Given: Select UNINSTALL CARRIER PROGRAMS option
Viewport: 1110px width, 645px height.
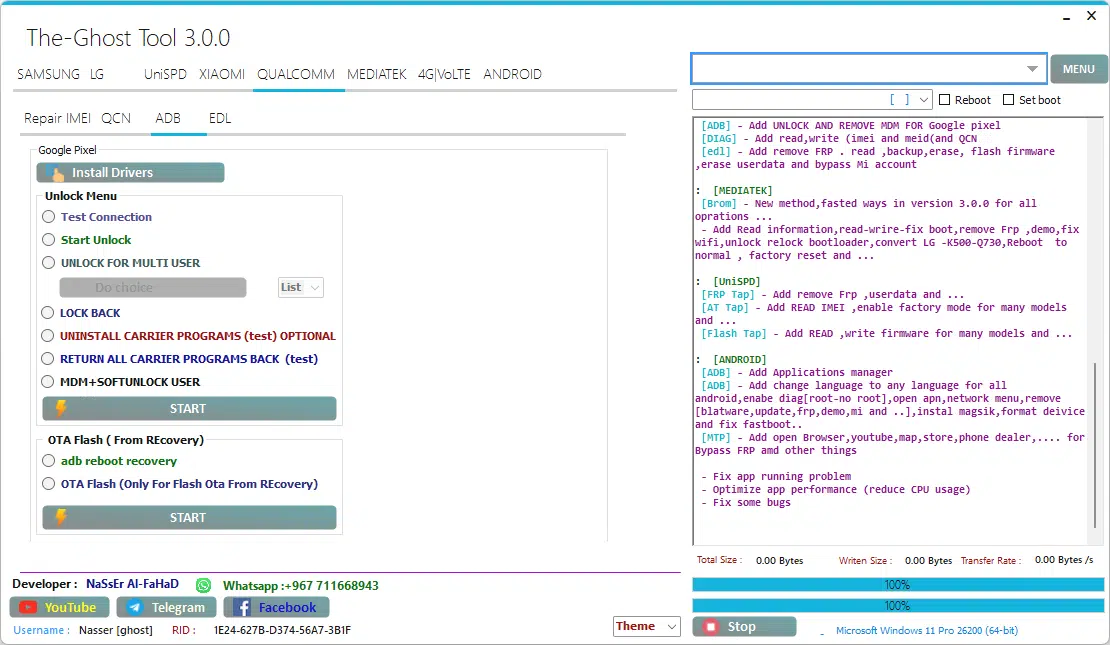Looking at the screenshot, I should click(47, 336).
